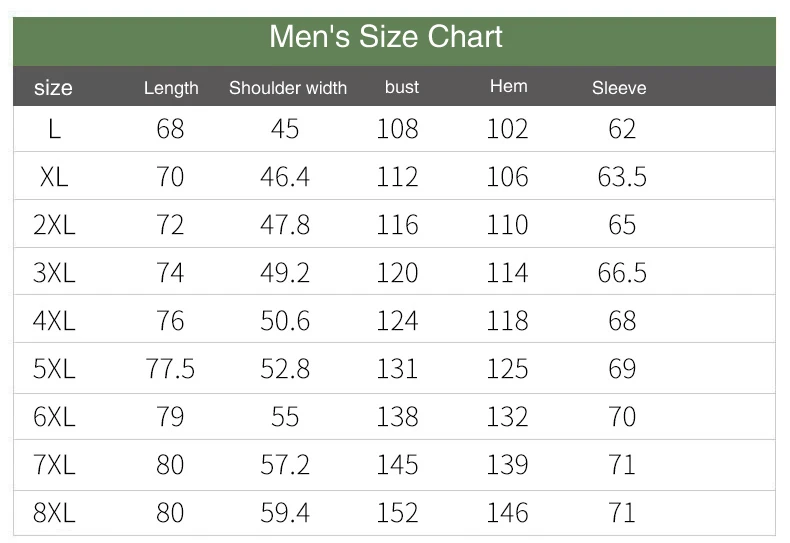Click the Hem column header

pyautogui.click(x=508, y=86)
